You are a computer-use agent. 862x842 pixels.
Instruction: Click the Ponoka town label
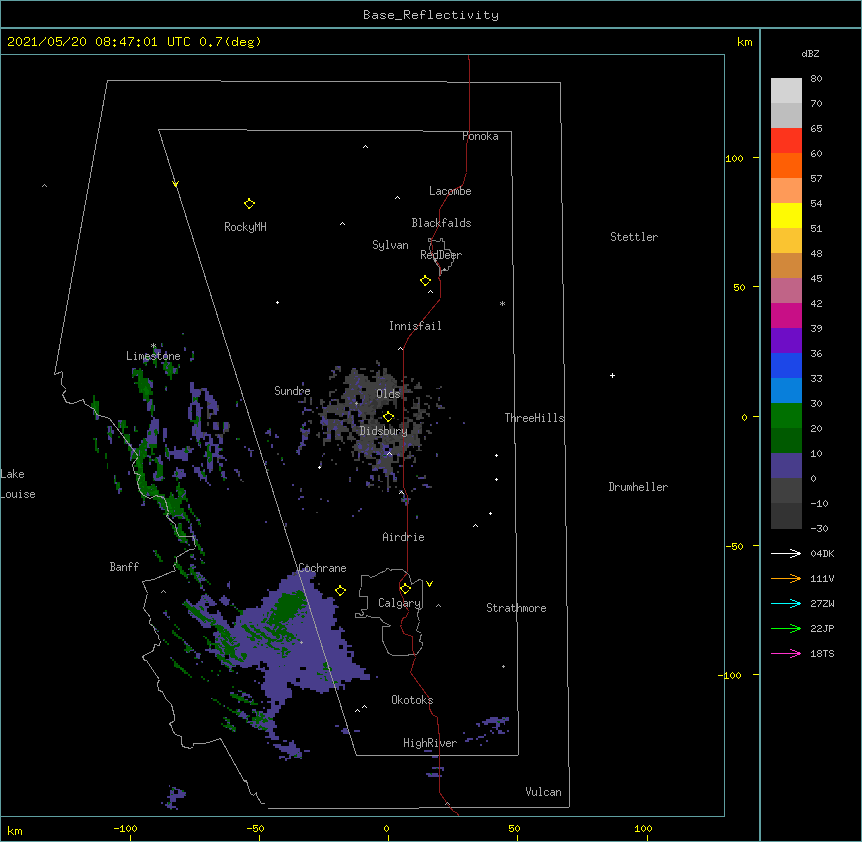pyautogui.click(x=480, y=136)
